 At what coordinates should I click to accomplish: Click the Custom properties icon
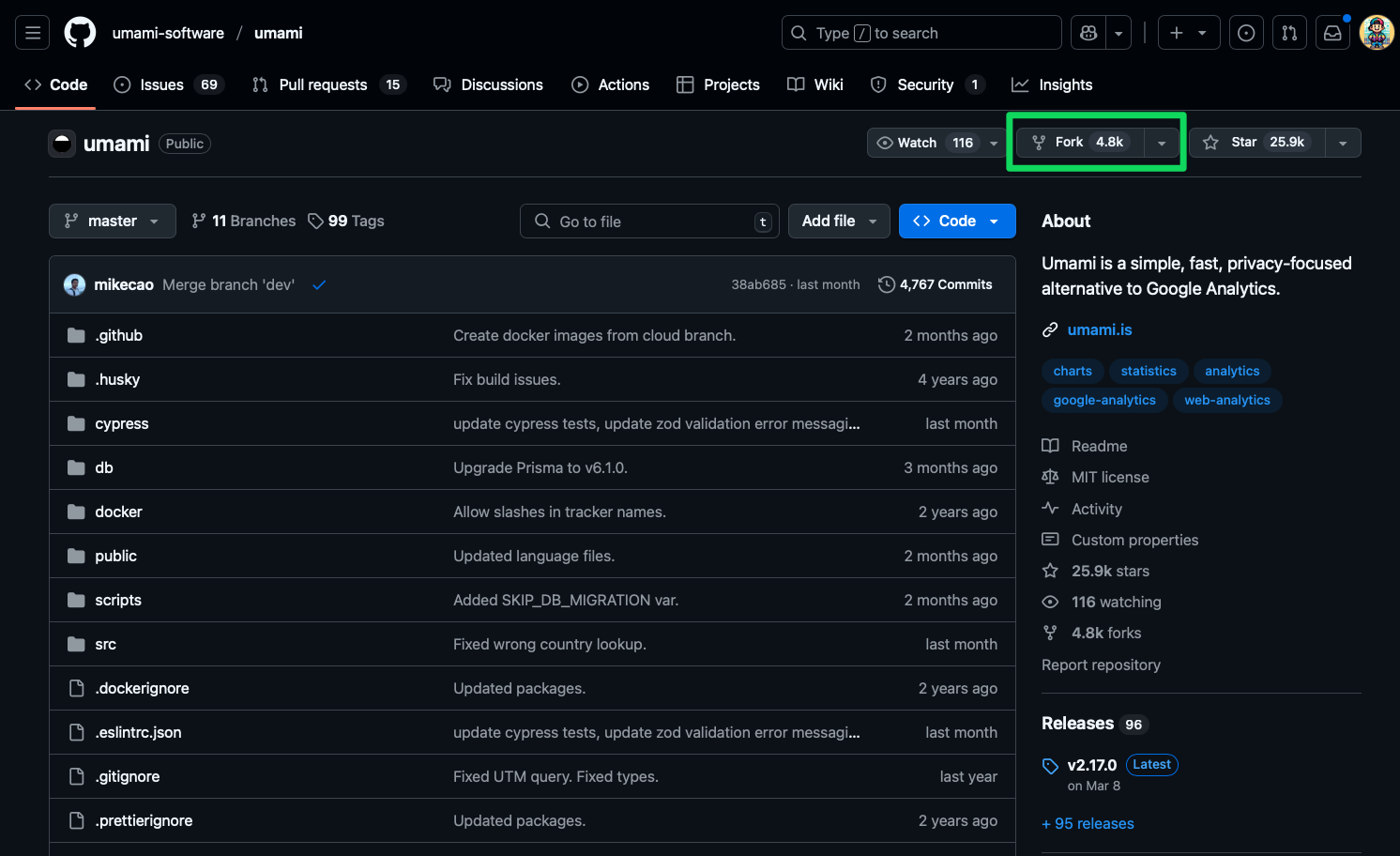click(1050, 540)
